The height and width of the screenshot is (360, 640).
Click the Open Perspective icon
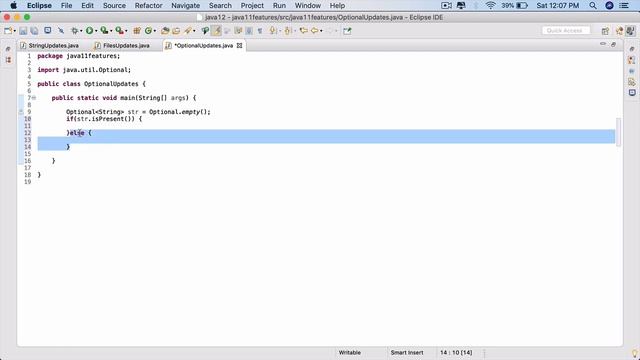point(605,31)
